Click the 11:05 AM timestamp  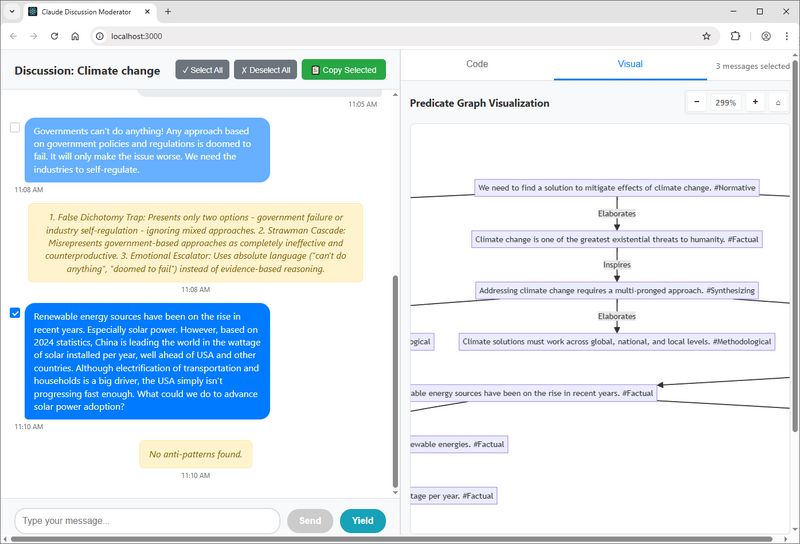[363, 104]
